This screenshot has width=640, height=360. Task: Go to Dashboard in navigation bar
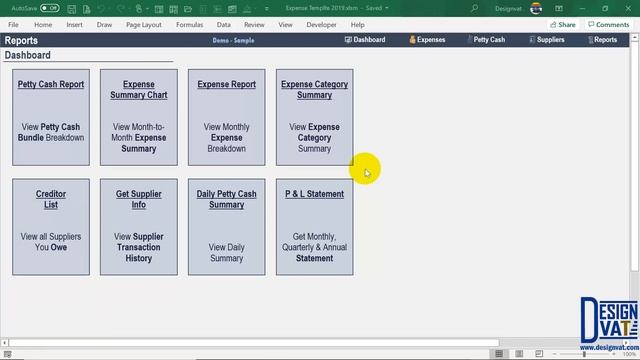click(365, 40)
